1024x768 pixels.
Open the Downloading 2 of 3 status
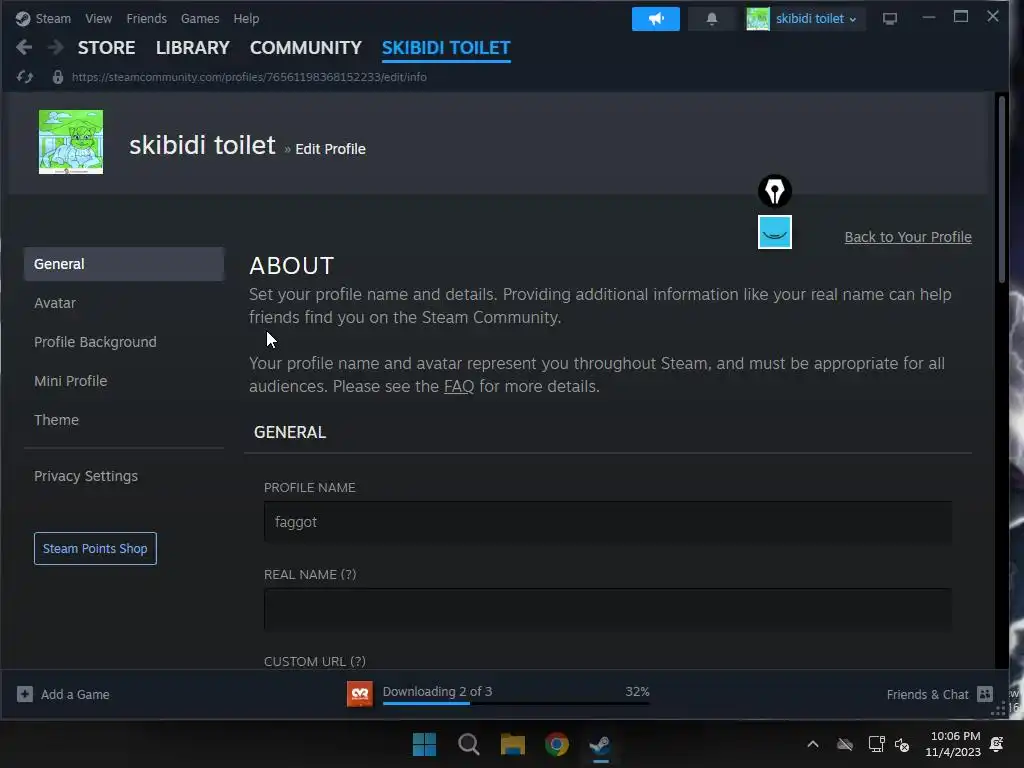[438, 691]
